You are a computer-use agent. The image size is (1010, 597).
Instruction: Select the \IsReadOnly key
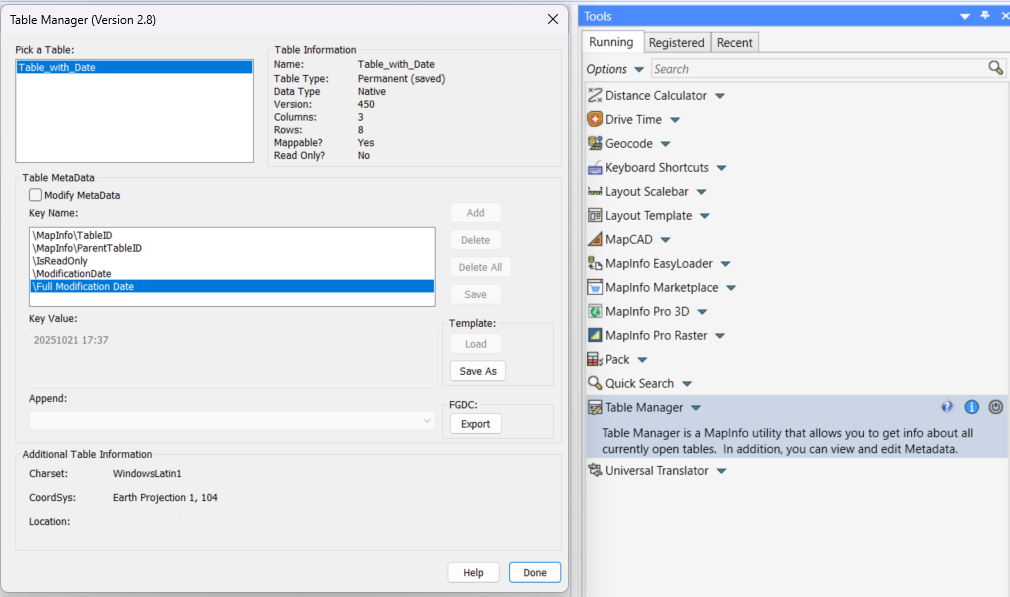coord(232,261)
